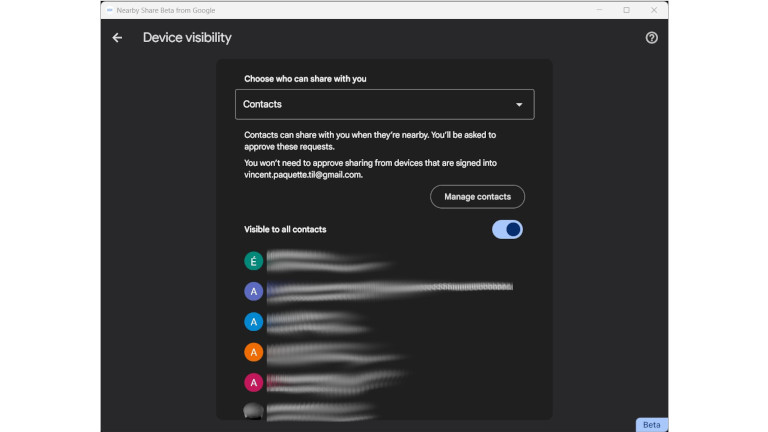Maximize the Nearby Share window
Screen dimensions: 768x432
(x=626, y=10)
